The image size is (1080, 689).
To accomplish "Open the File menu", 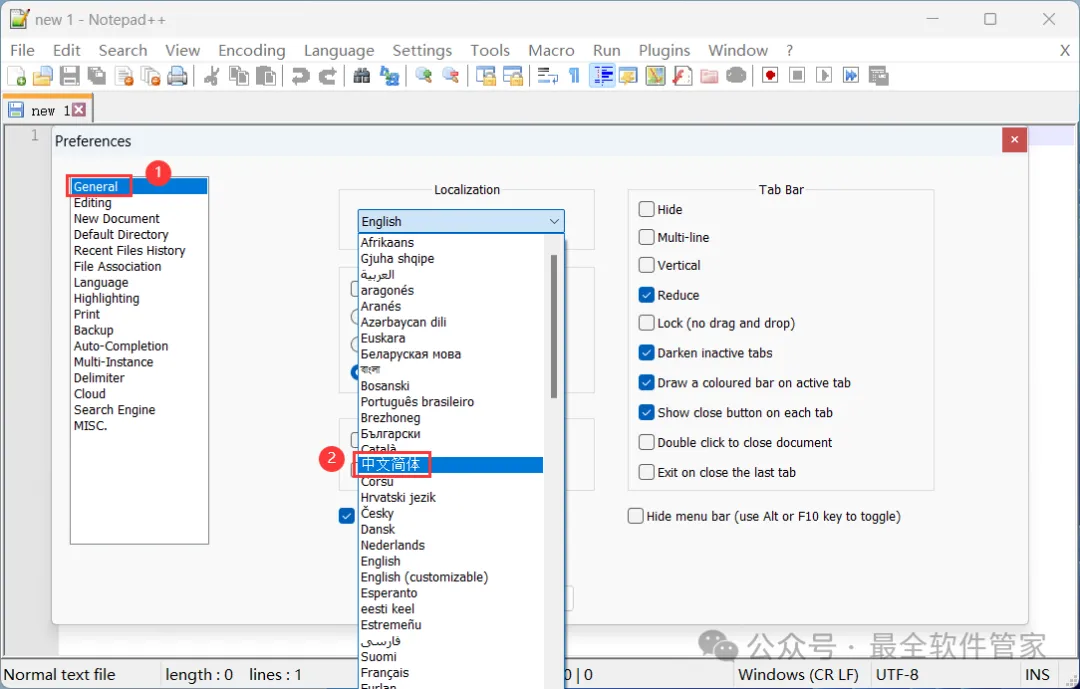I will point(22,50).
